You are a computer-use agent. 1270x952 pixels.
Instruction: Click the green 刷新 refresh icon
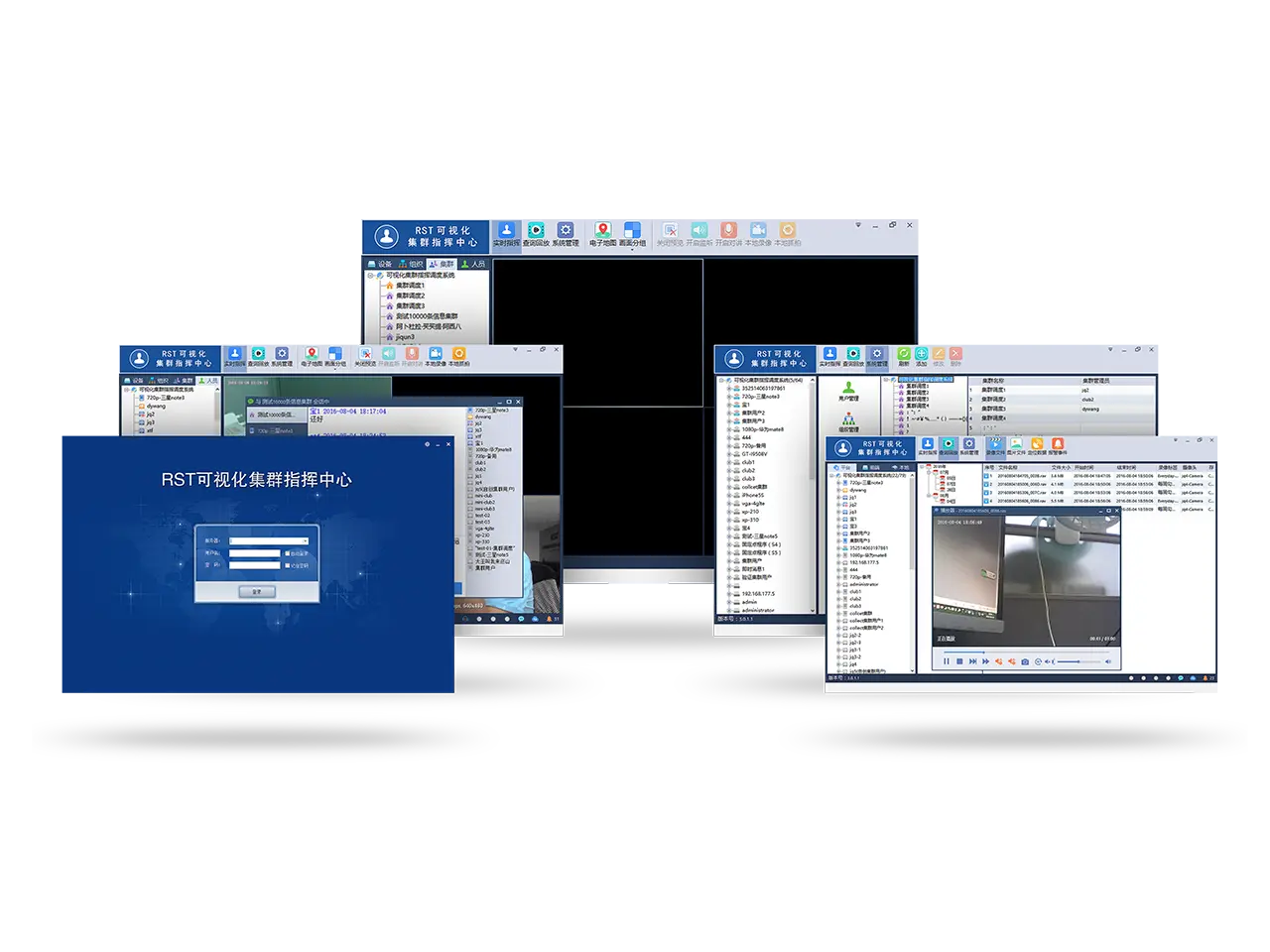(904, 356)
